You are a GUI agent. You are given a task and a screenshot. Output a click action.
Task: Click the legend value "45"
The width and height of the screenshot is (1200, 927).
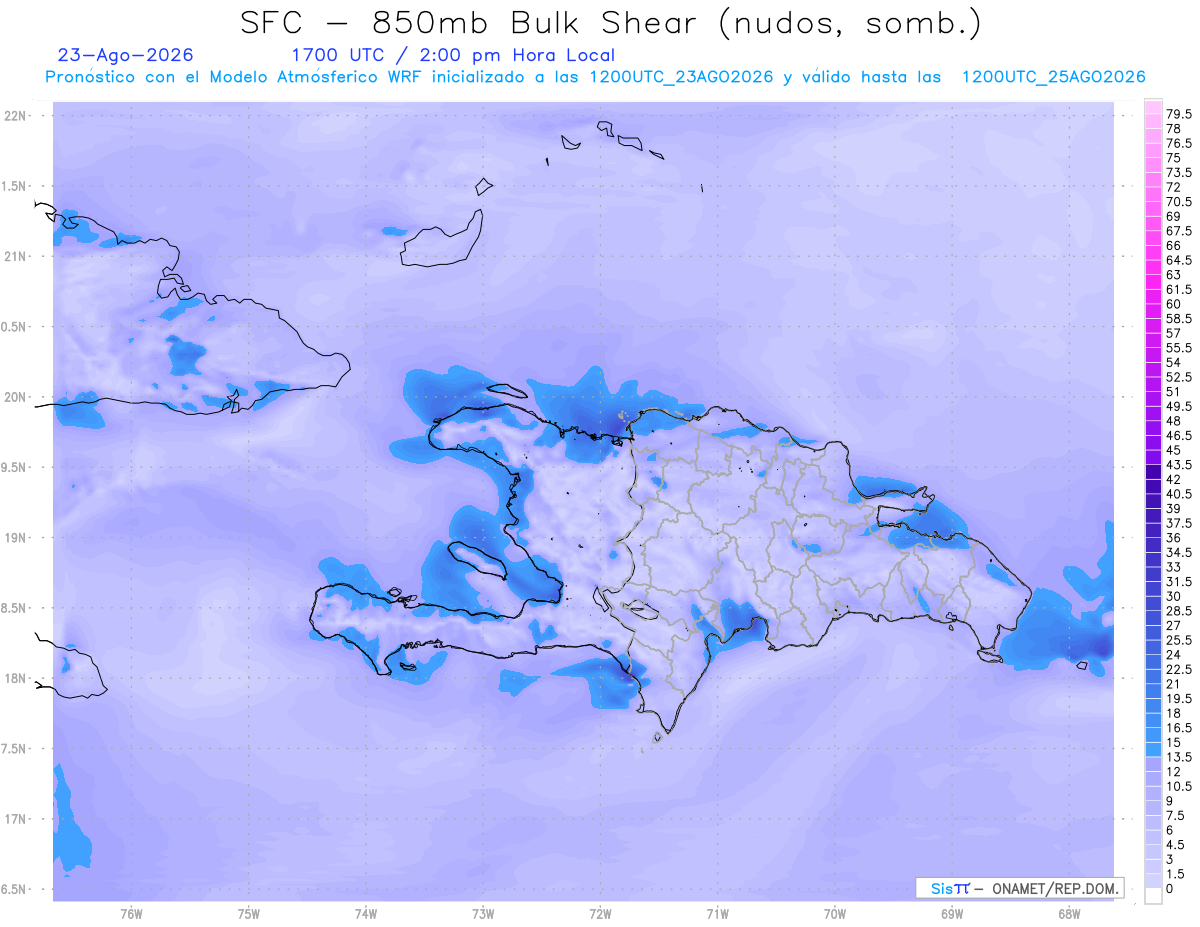pyautogui.click(x=1174, y=450)
